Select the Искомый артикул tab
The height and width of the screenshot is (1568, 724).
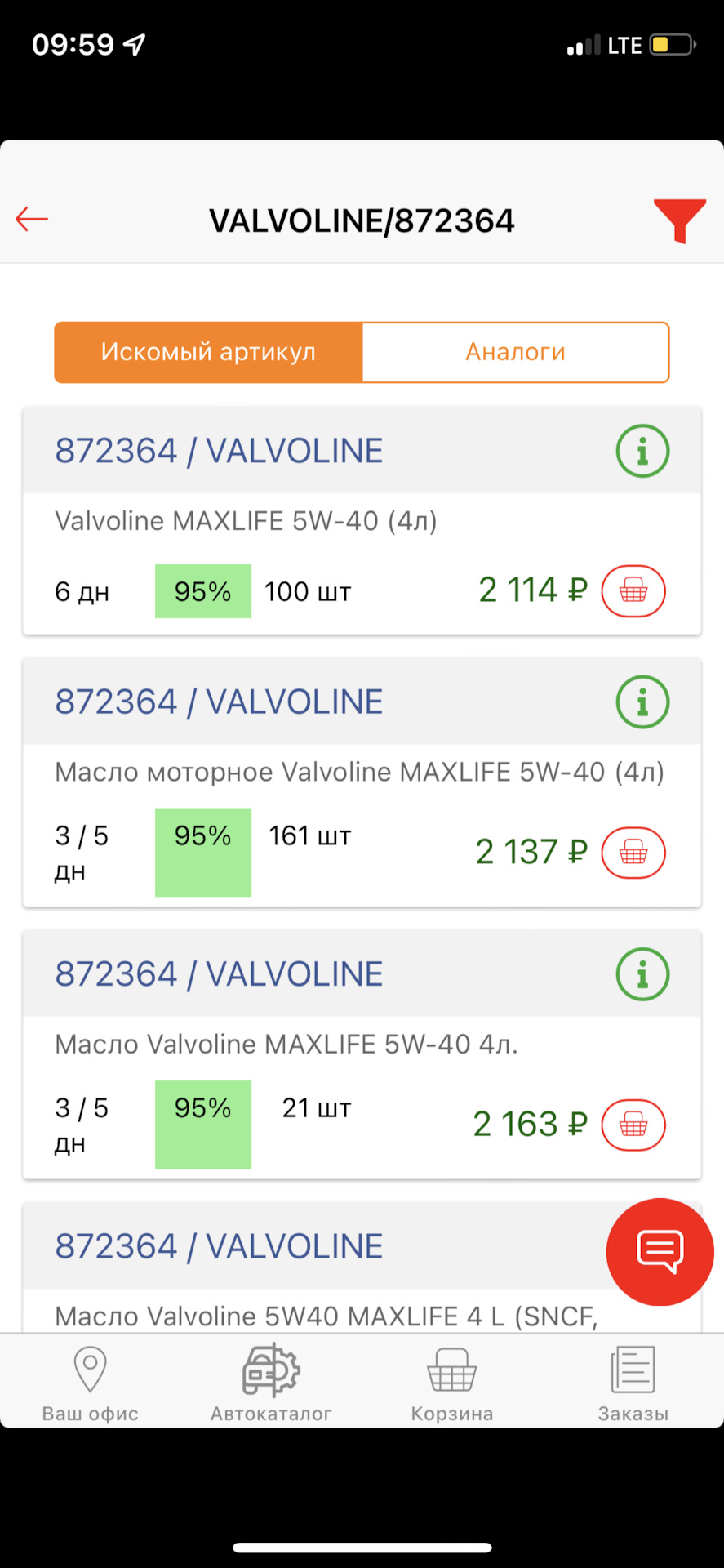pyautogui.click(x=208, y=352)
